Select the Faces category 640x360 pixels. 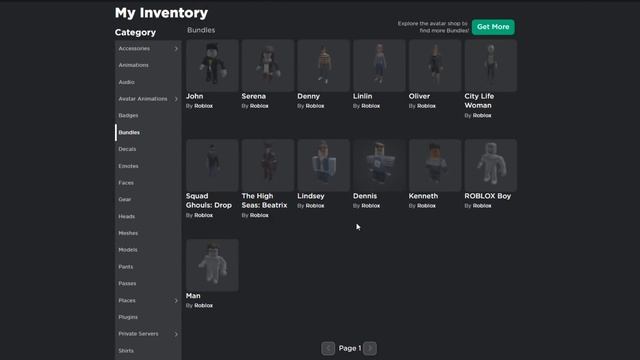[x=148, y=183]
